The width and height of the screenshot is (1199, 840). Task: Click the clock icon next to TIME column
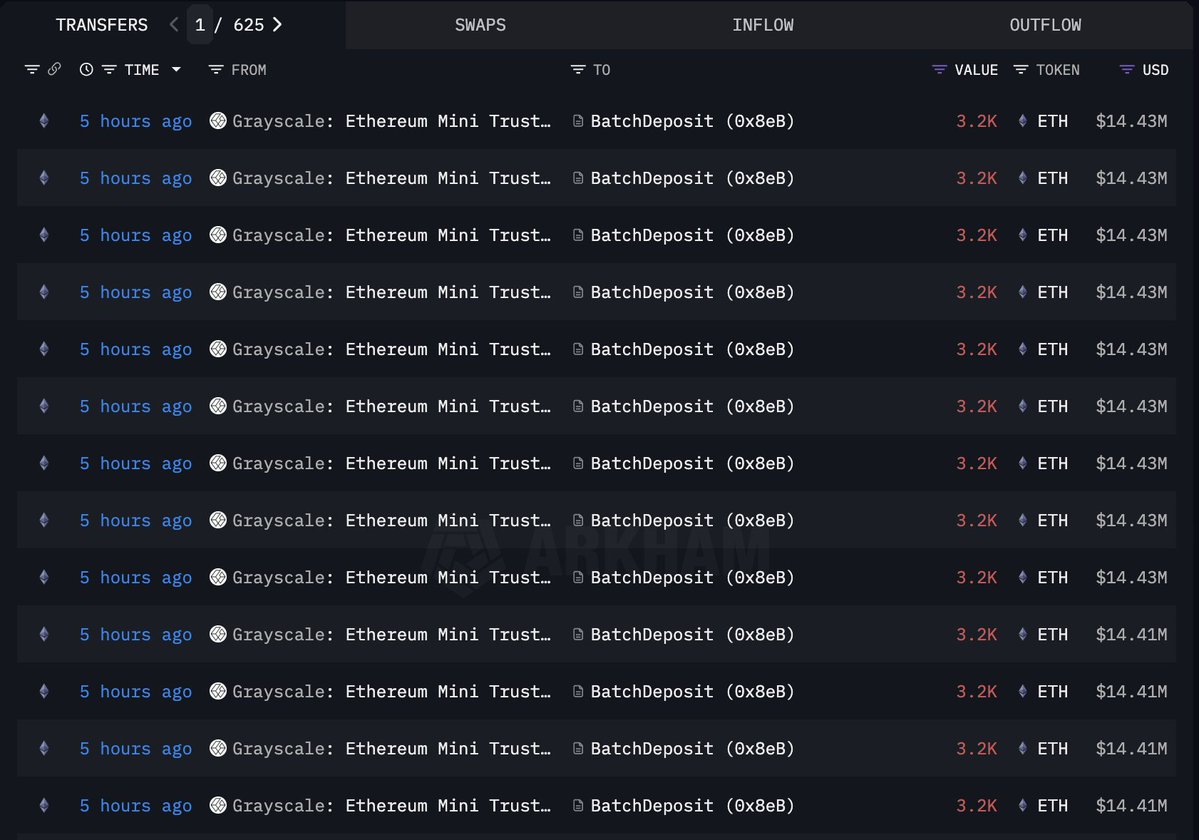85,70
